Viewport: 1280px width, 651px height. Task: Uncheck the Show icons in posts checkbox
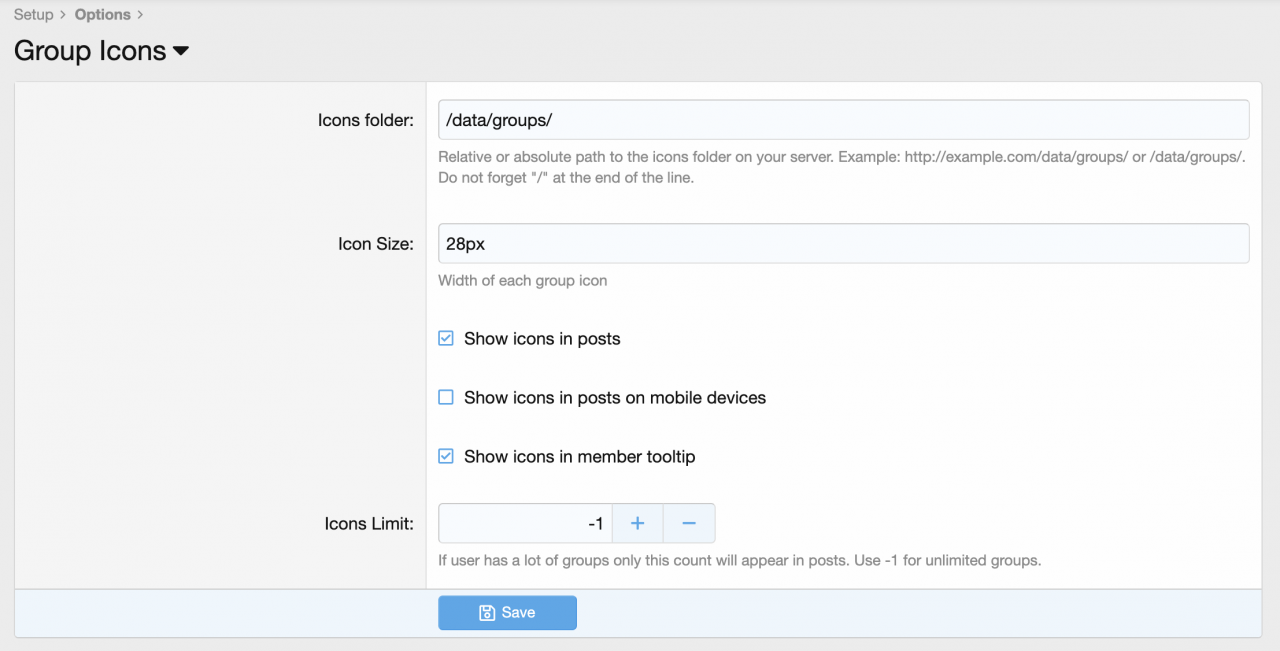pyautogui.click(x=446, y=339)
